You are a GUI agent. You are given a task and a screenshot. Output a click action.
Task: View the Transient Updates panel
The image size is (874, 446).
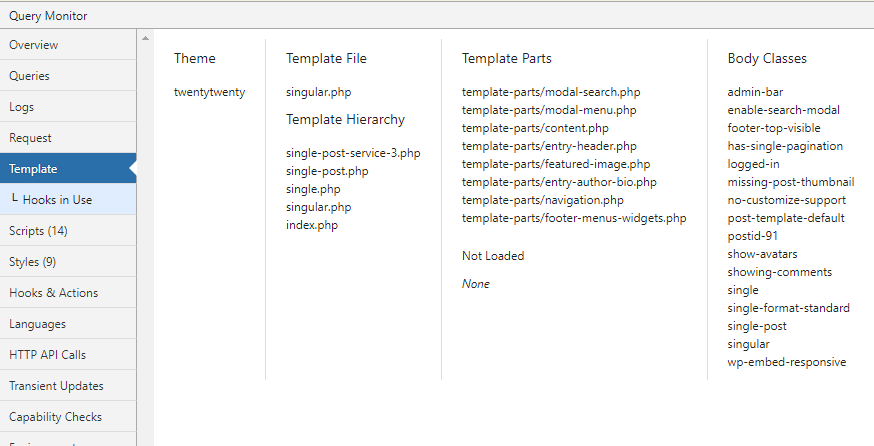pyautogui.click(x=68, y=386)
